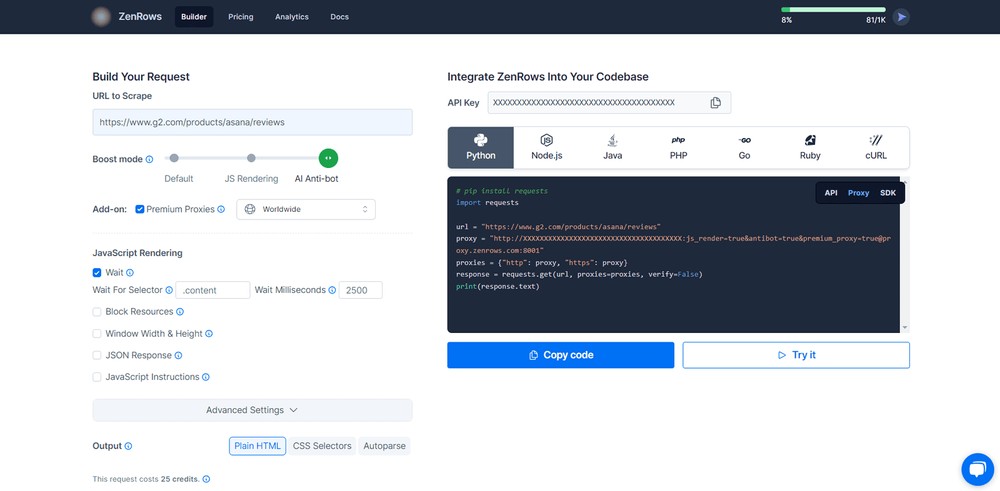Image resolution: width=1000 pixels, height=491 pixels.
Task: Select the Python language icon
Action: [x=480, y=140]
